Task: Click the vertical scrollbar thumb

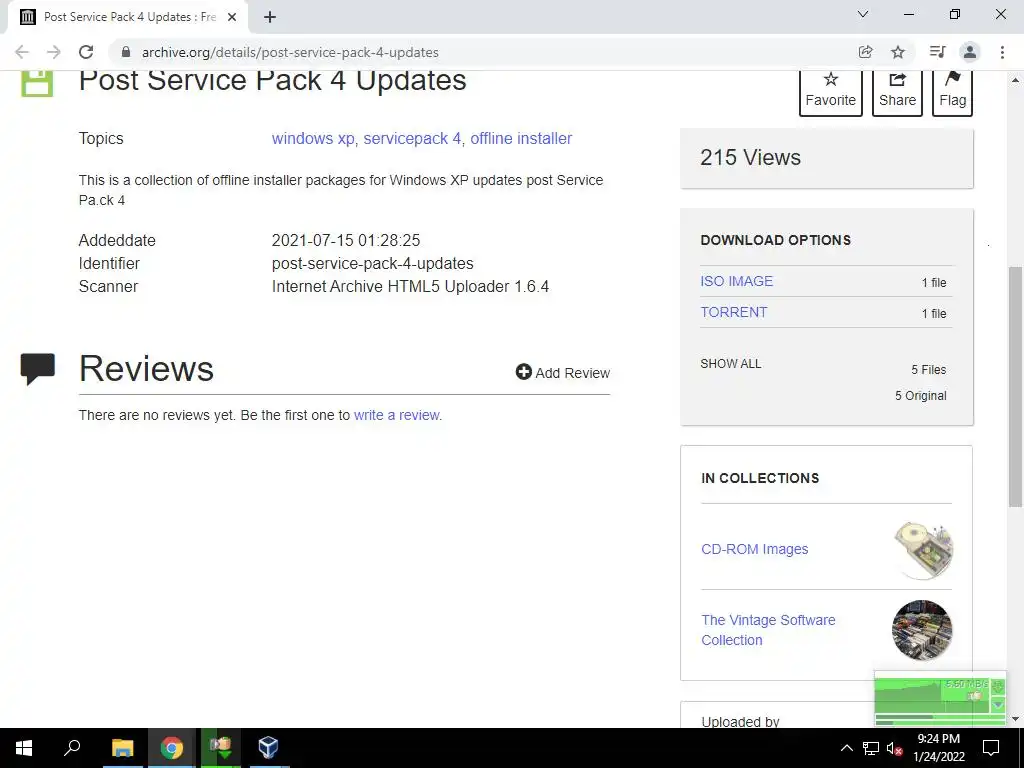Action: [x=1015, y=387]
